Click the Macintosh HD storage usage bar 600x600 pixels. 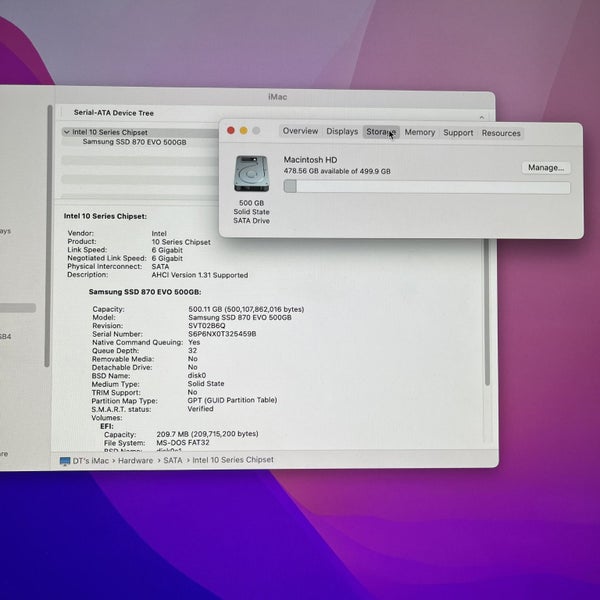(427, 187)
